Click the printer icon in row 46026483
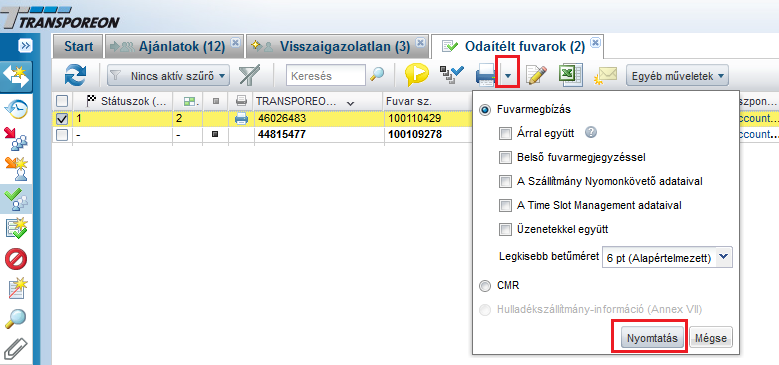The height and width of the screenshot is (365, 779). point(241,119)
